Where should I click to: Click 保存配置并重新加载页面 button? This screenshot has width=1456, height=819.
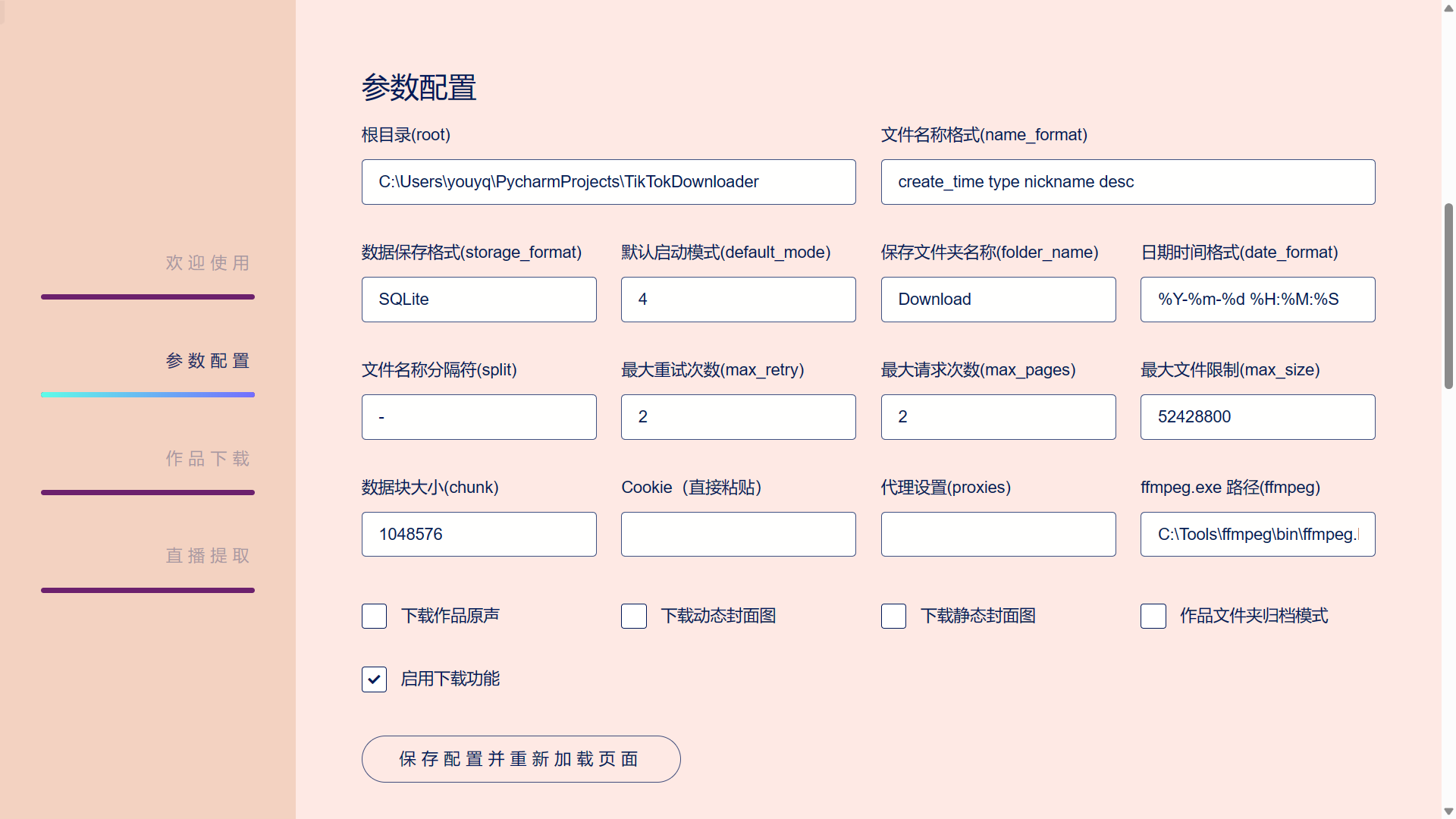click(x=520, y=758)
